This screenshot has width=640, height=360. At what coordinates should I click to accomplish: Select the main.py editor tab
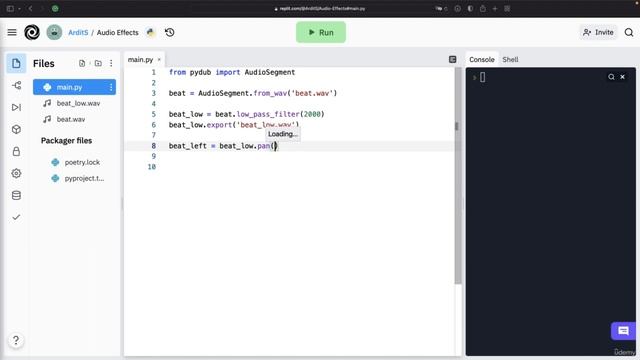coord(140,60)
